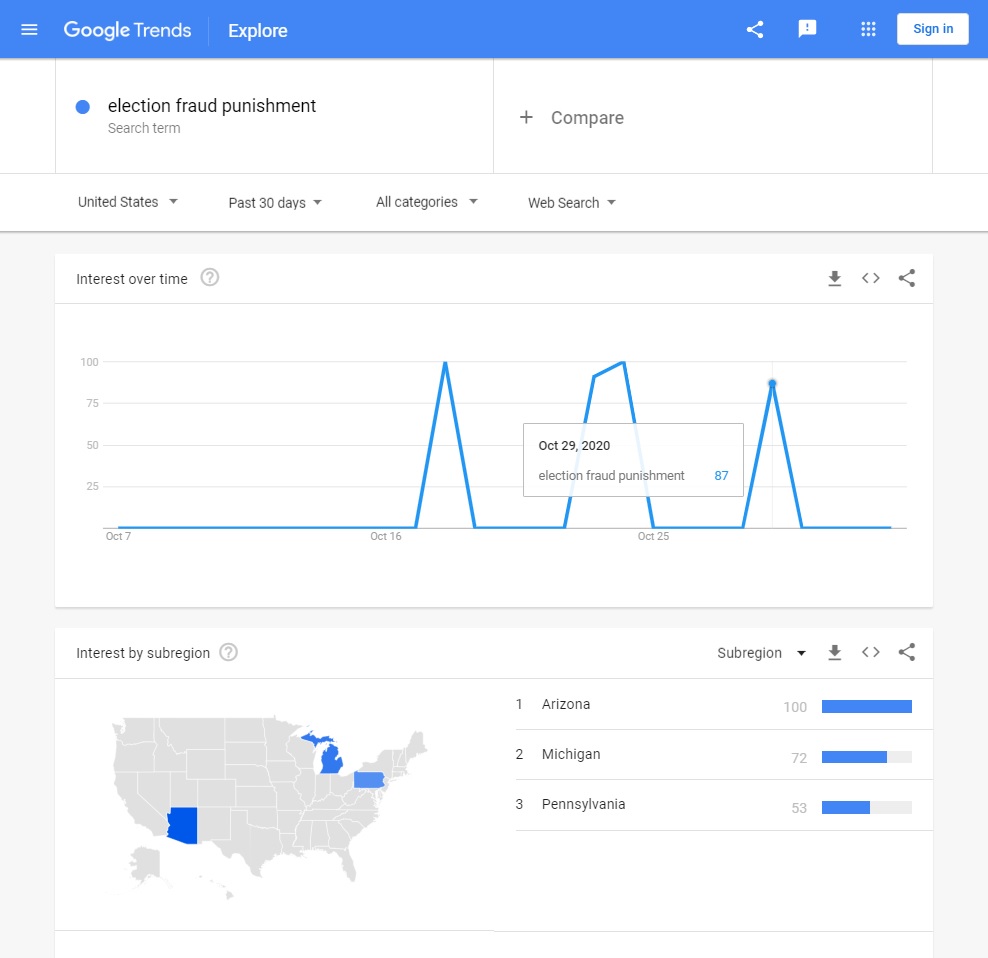Click the share icon in header
988x958 pixels.
755,29
